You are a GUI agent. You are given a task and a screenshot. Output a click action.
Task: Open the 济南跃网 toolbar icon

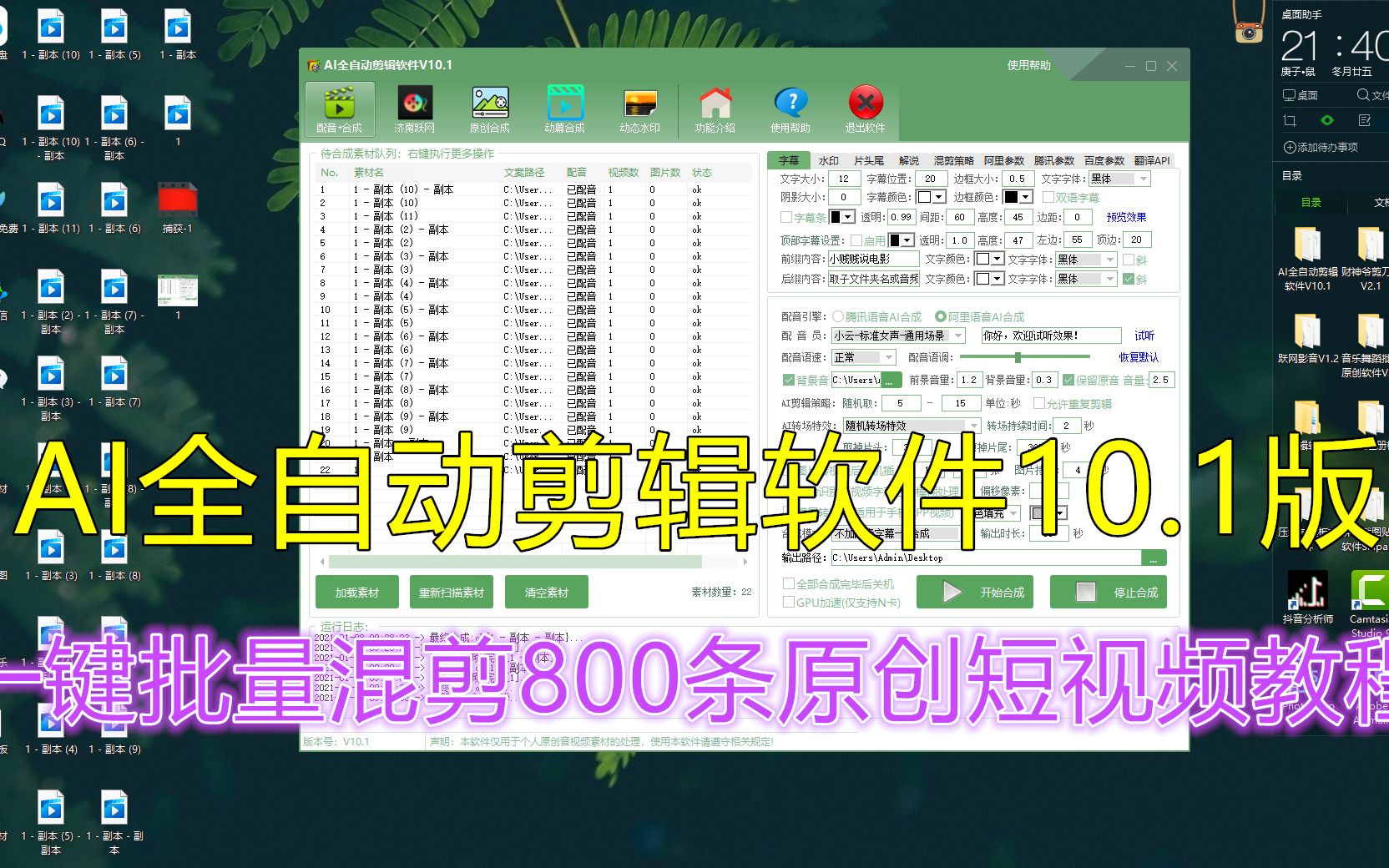(415, 109)
